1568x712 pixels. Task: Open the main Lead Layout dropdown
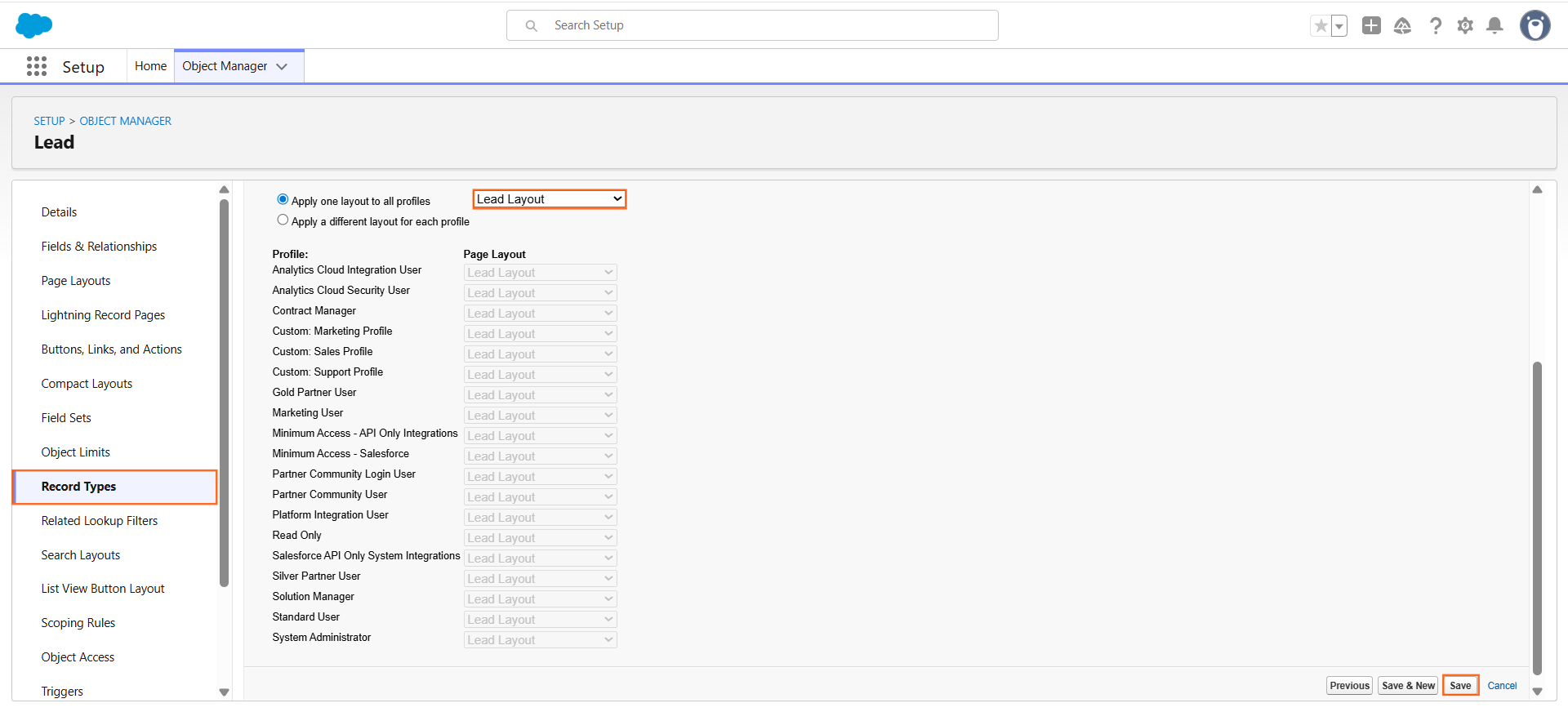click(x=550, y=199)
